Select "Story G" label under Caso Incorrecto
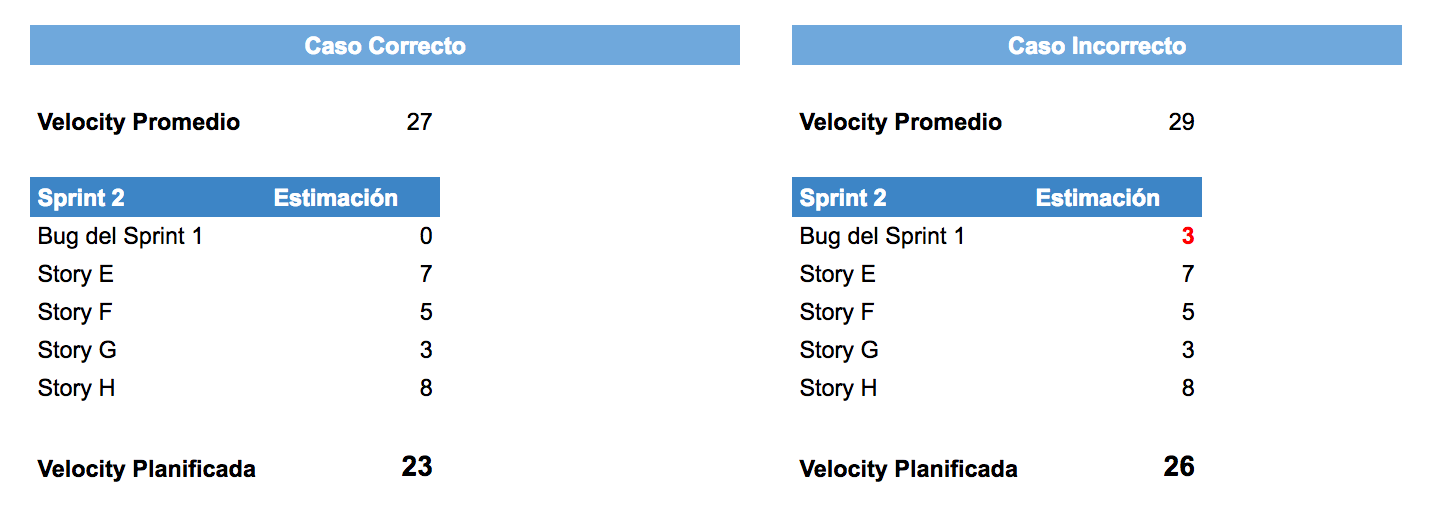 pyautogui.click(x=839, y=351)
